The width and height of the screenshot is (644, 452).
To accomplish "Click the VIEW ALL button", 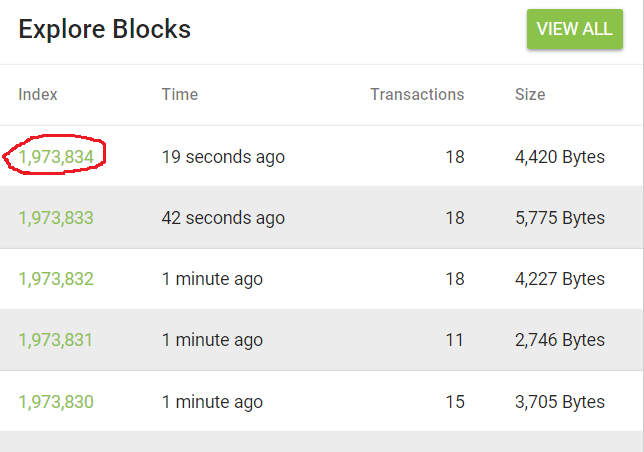I will point(575,29).
